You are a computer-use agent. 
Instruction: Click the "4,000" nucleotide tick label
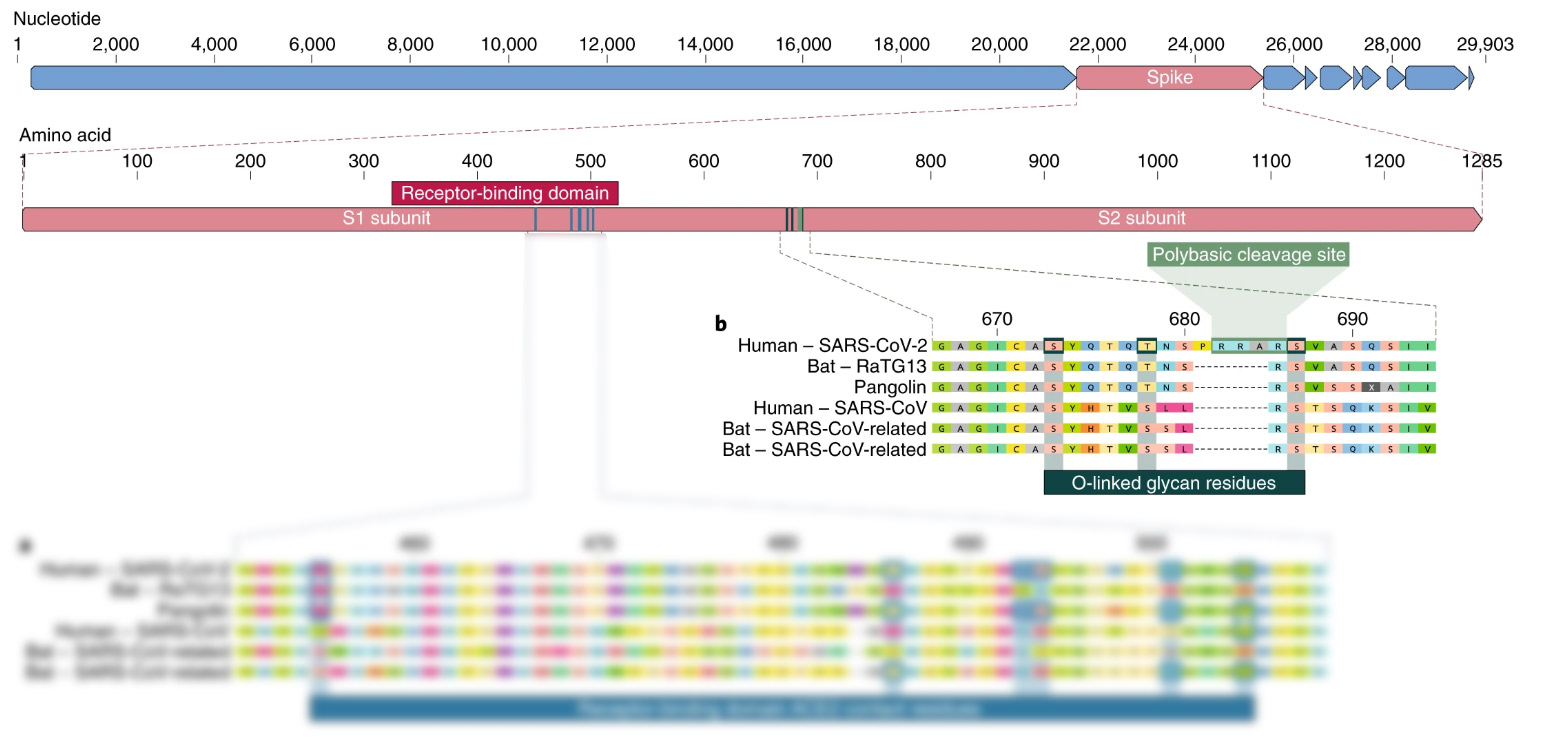pyautogui.click(x=213, y=44)
